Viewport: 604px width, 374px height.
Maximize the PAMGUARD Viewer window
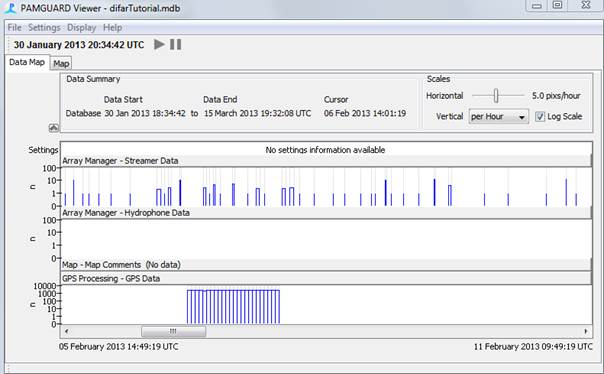click(x=558, y=5)
